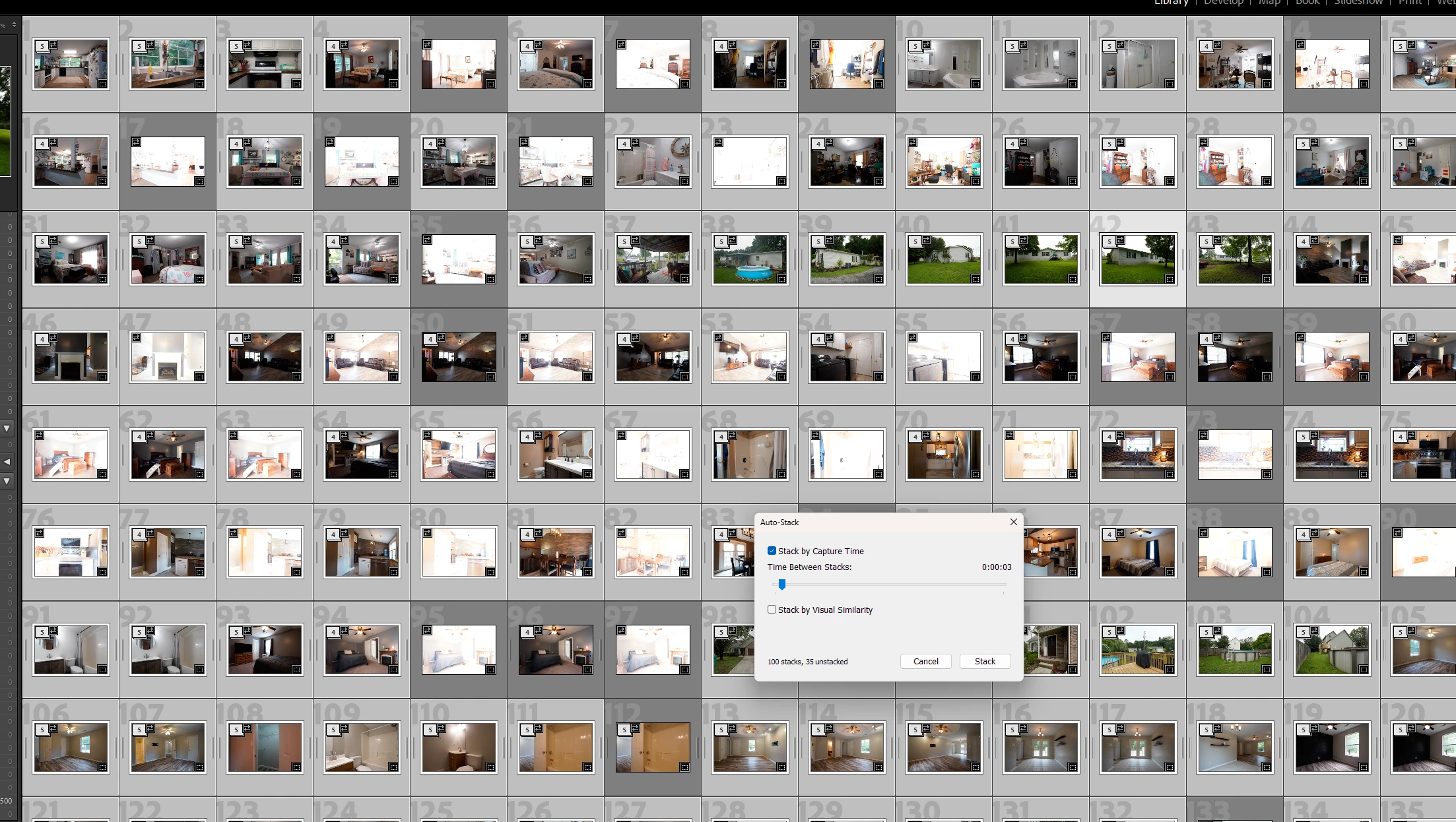Expand the stack count badge on photo 62
This screenshot has height=822, width=1456.
[139, 437]
